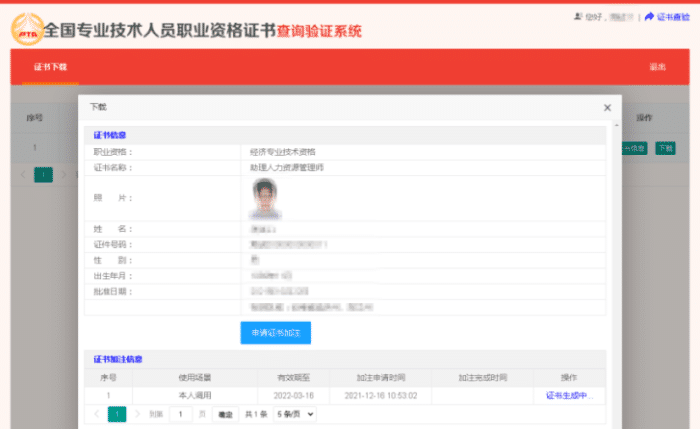
Task: Click the 确定 button beside the page input
Action: pyautogui.click(x=225, y=414)
